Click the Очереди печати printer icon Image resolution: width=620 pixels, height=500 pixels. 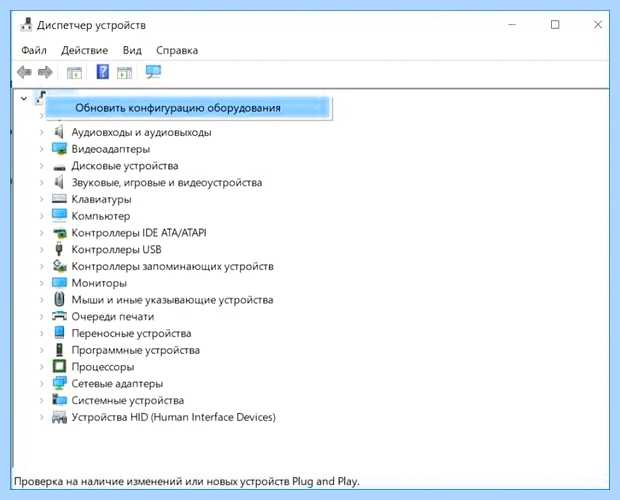[x=59, y=316]
